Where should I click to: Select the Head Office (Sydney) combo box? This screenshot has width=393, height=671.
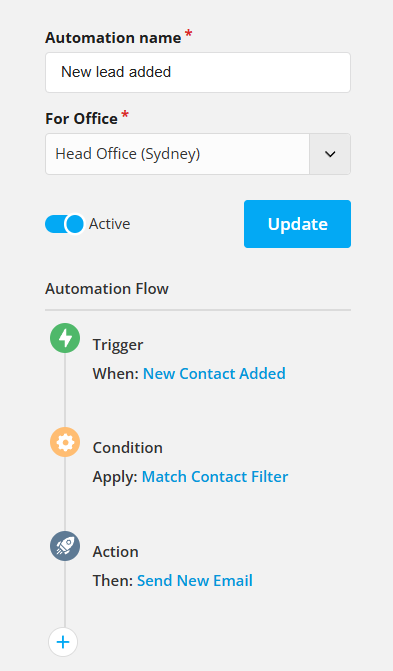(x=198, y=154)
